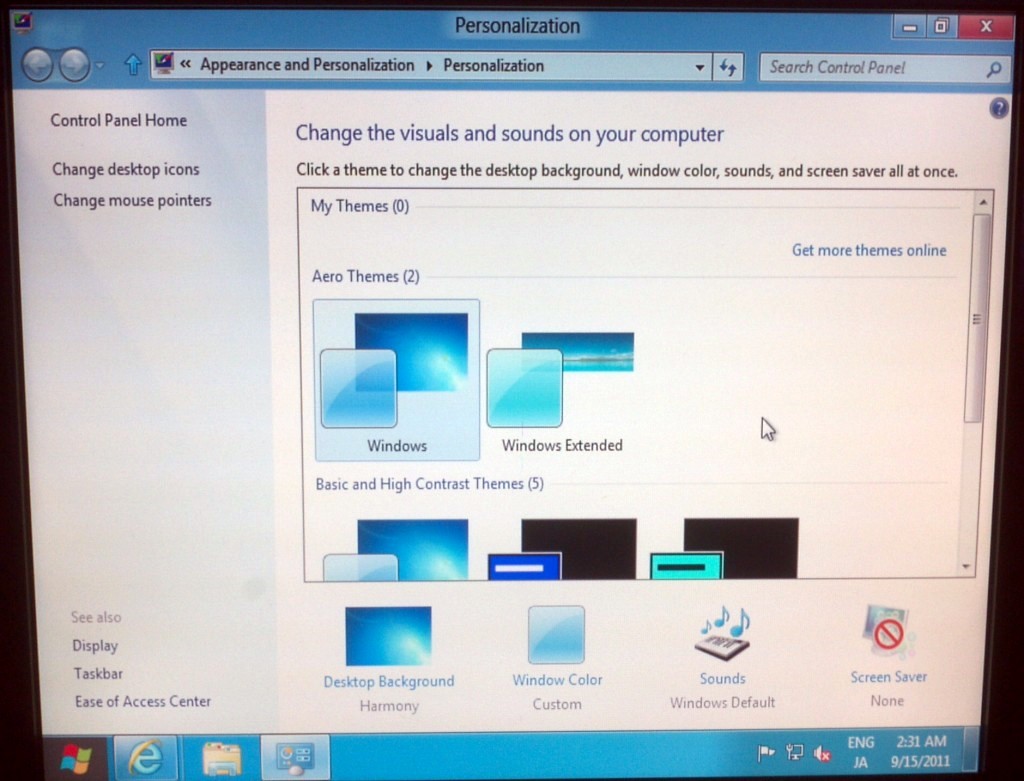Click Appearance and Personalization in breadcrumb
1024x781 pixels.
coord(307,65)
